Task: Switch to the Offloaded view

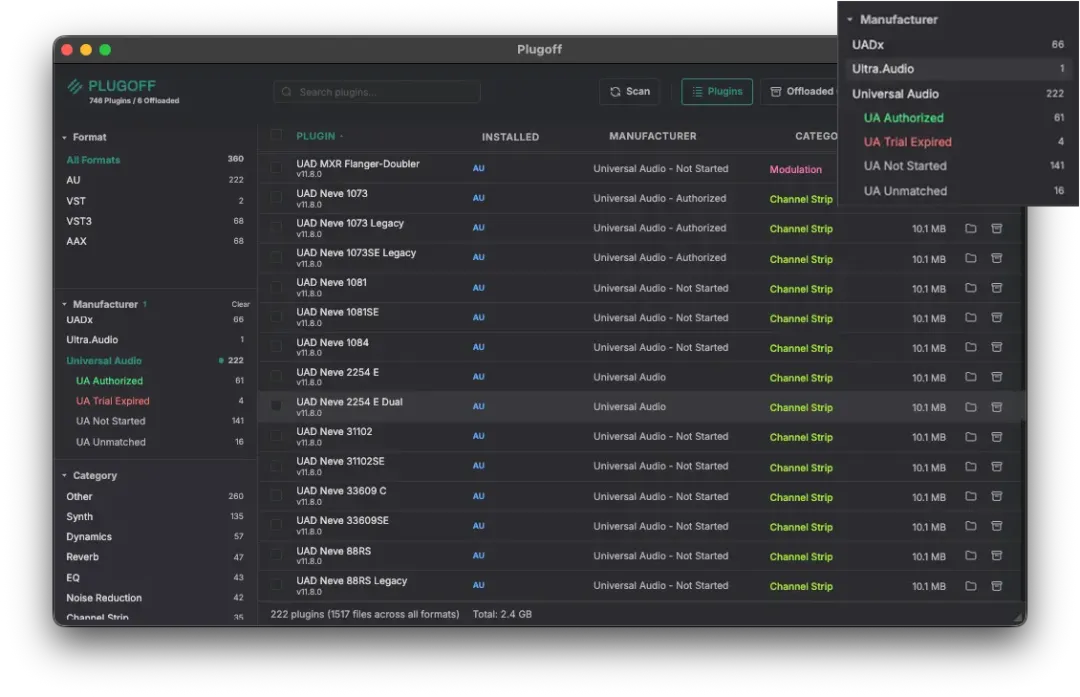Action: [801, 92]
